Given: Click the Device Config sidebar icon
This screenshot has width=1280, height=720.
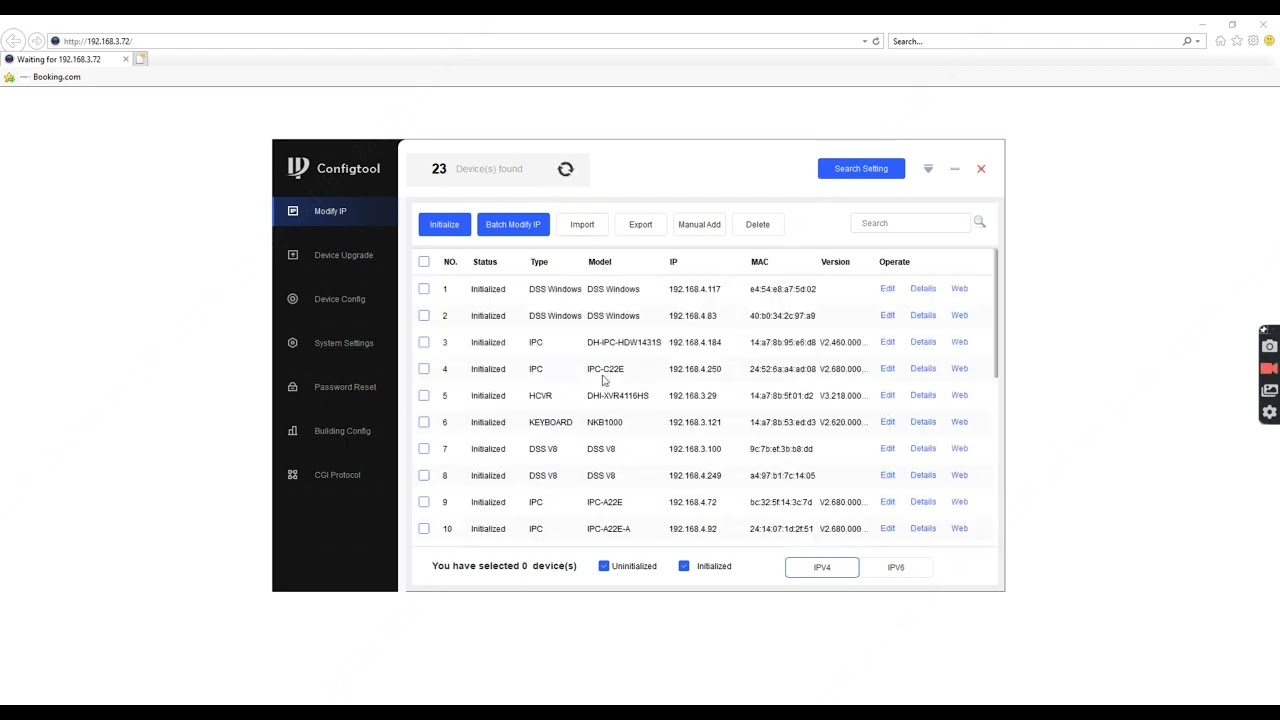Looking at the screenshot, I should click(x=293, y=299).
